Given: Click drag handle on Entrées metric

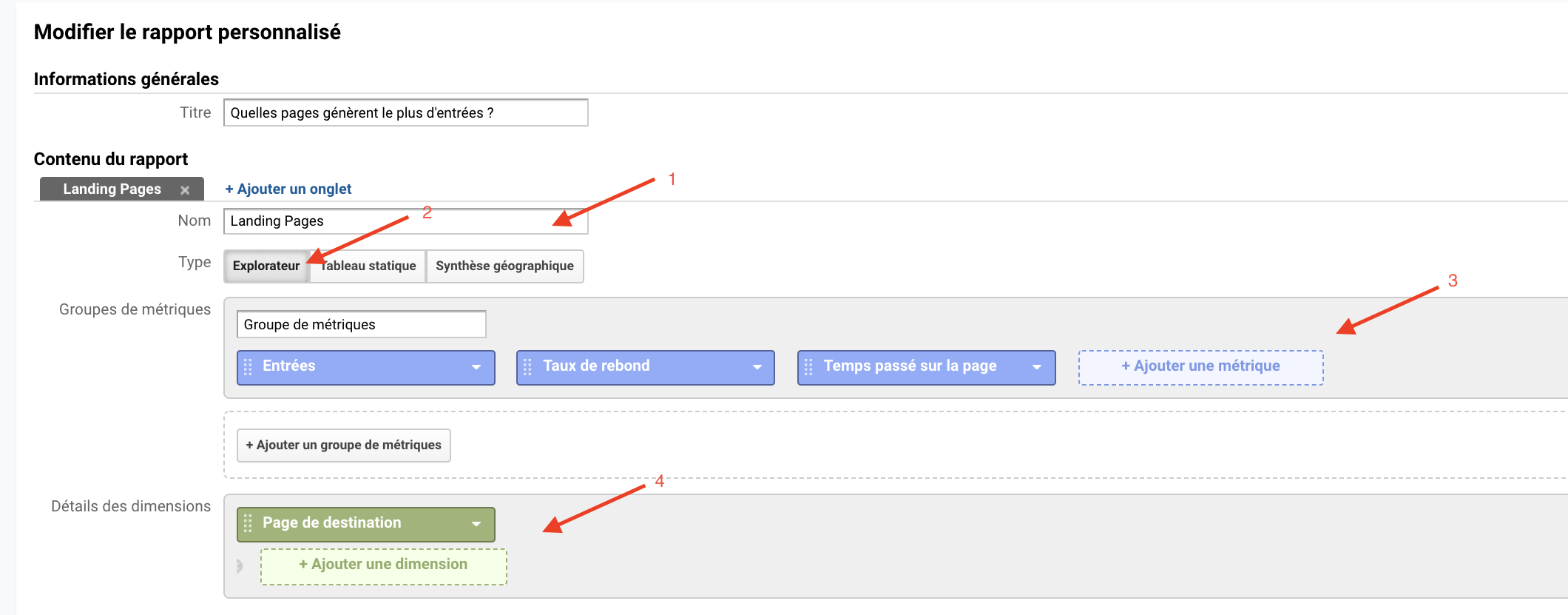Looking at the screenshot, I should (x=248, y=367).
